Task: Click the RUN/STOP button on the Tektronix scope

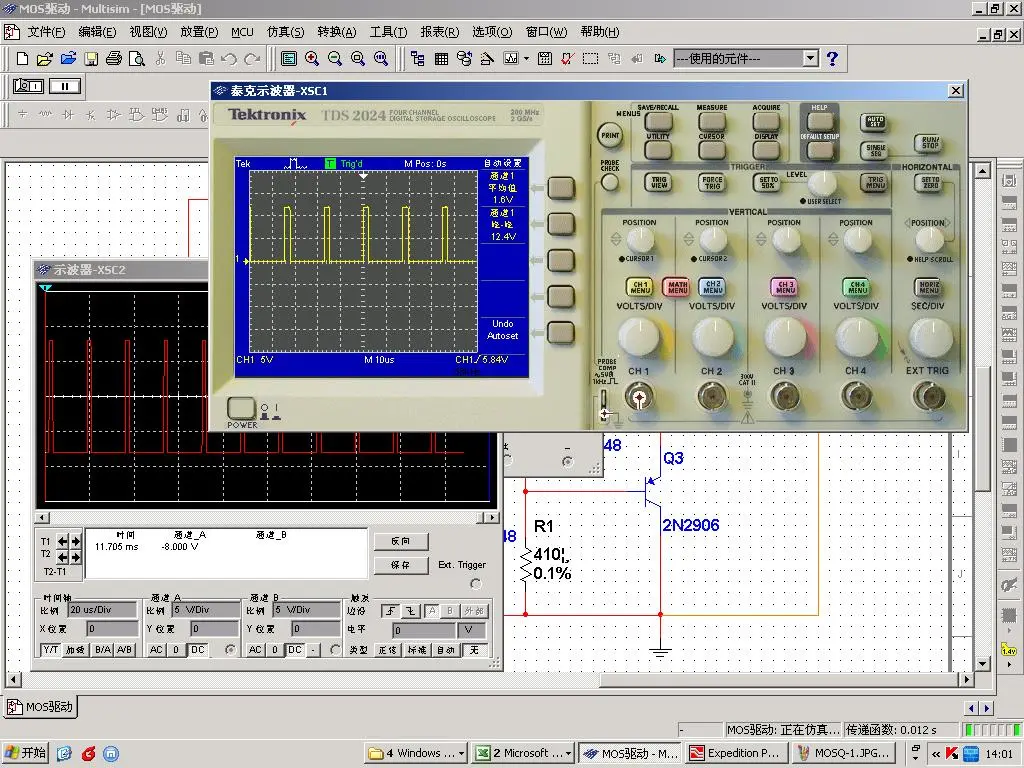Action: [x=930, y=143]
